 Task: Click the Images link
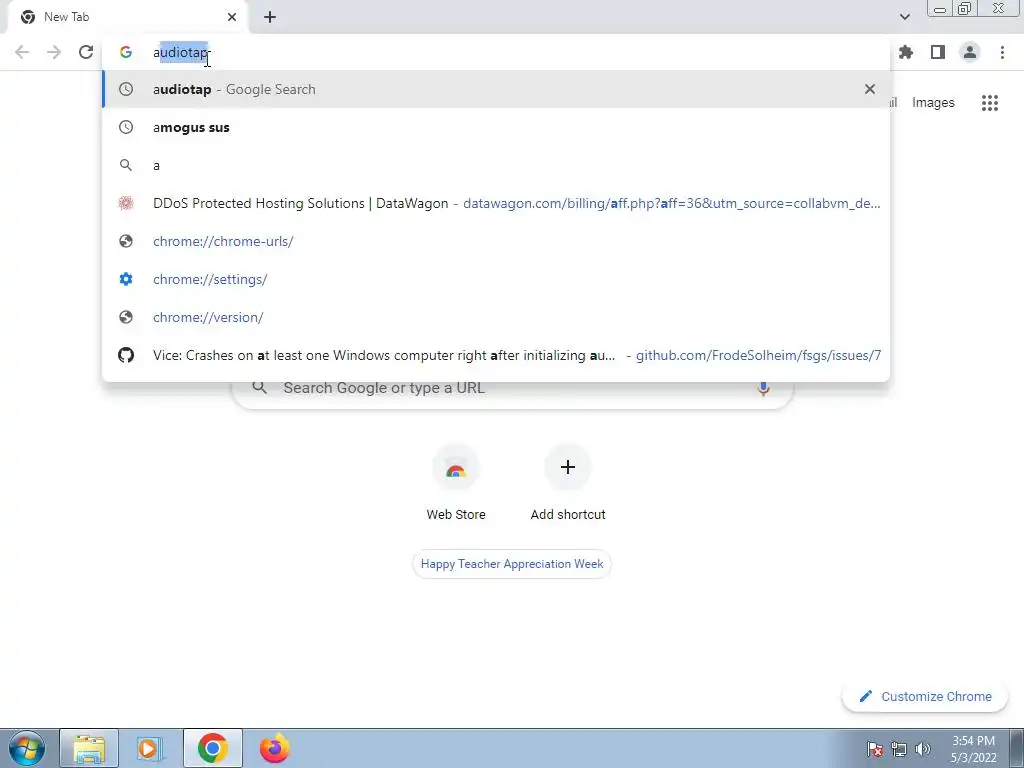click(933, 103)
